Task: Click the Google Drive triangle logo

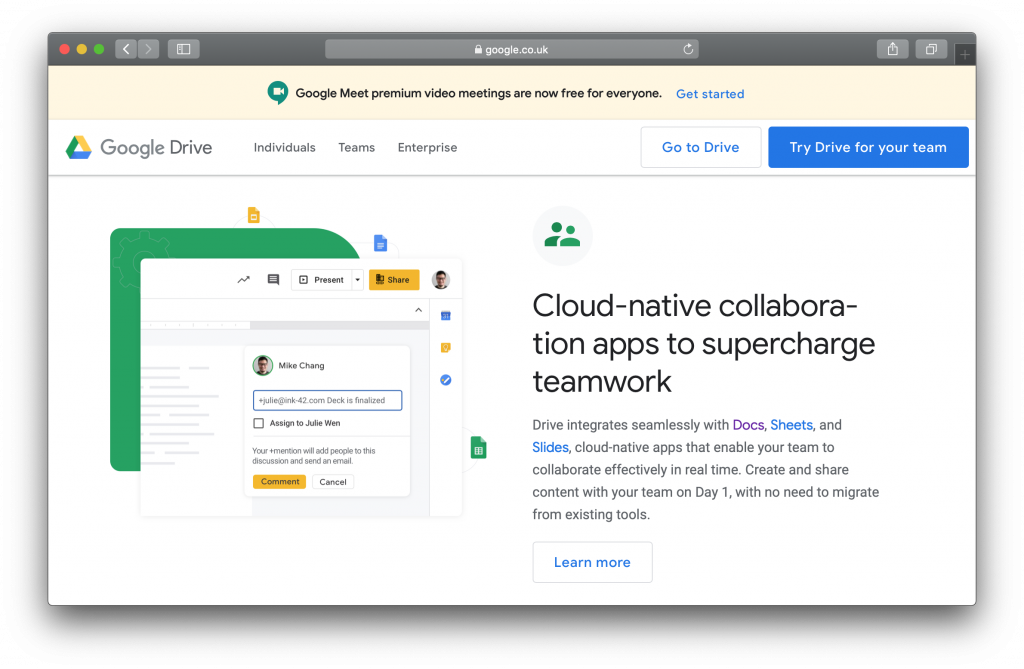Action: [78, 148]
